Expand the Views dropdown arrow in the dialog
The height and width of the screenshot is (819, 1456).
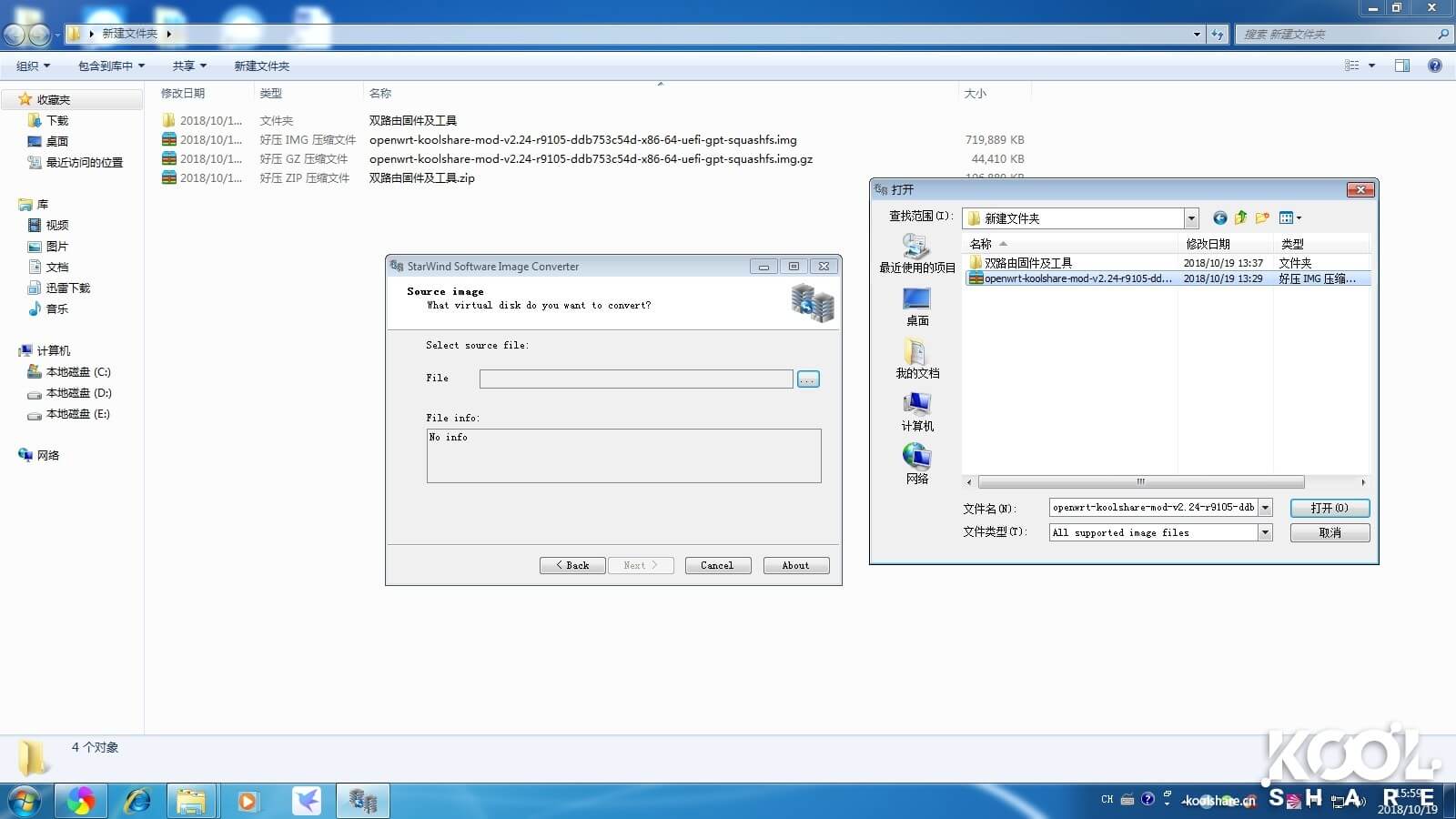click(1299, 217)
